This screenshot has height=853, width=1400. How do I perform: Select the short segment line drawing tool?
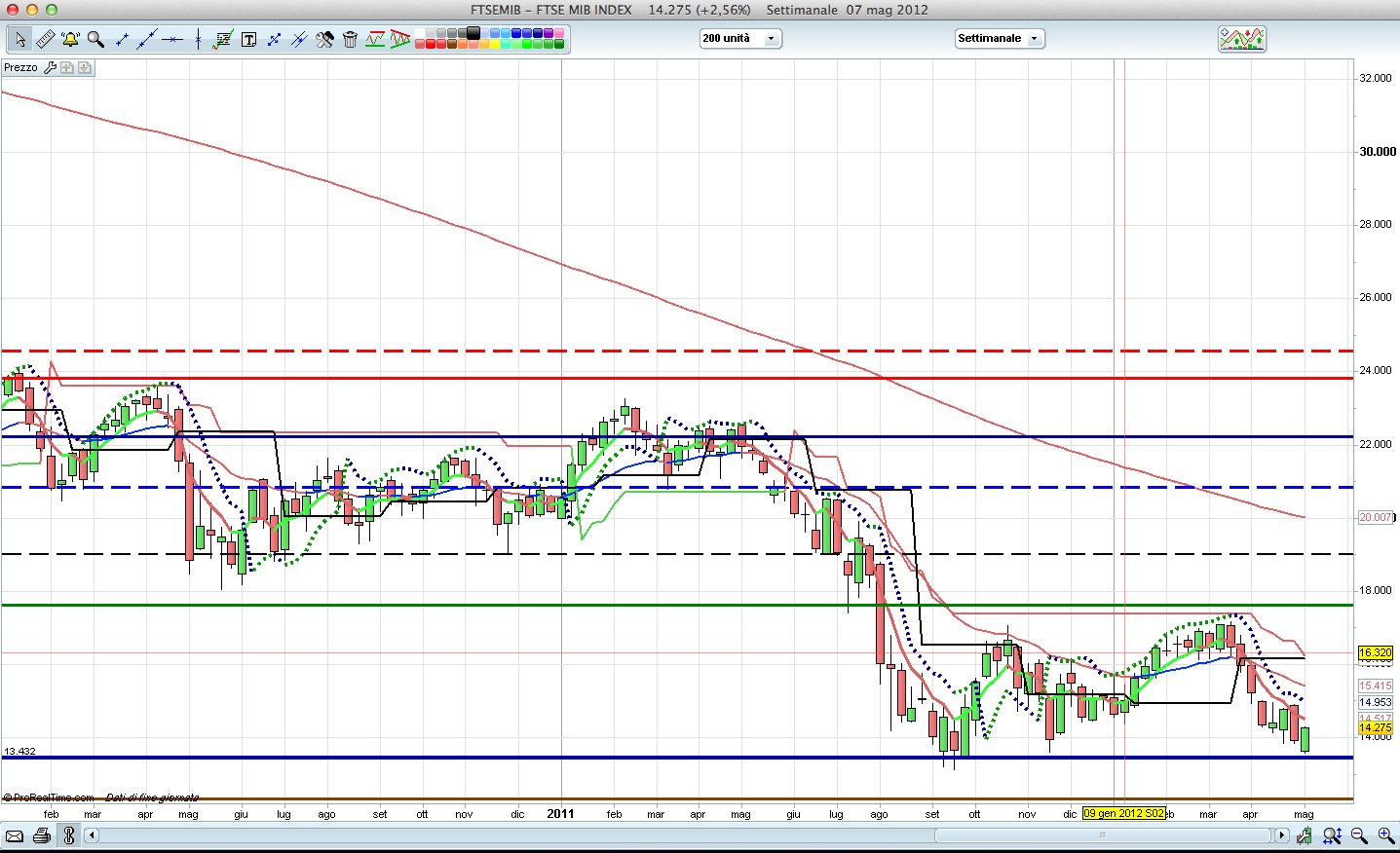(122, 39)
